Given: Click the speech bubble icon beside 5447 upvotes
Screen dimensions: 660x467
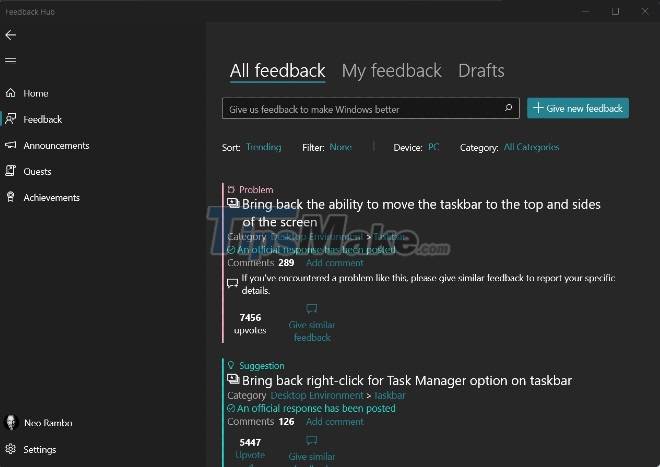Looking at the screenshot, I should click(311, 441).
